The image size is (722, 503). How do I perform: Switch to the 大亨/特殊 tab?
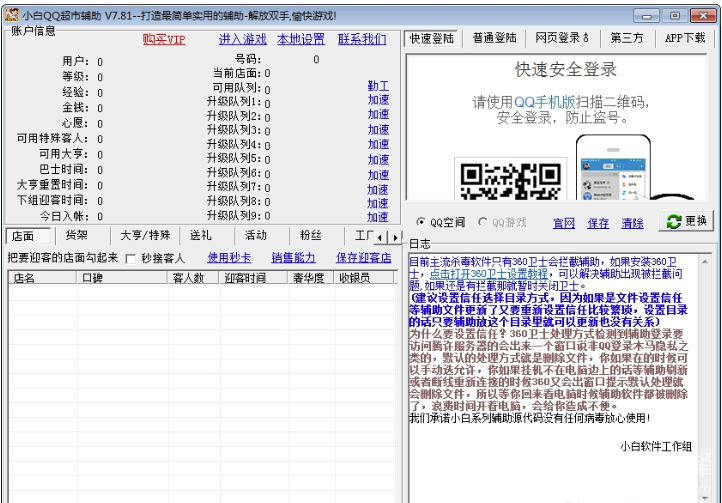[145, 236]
